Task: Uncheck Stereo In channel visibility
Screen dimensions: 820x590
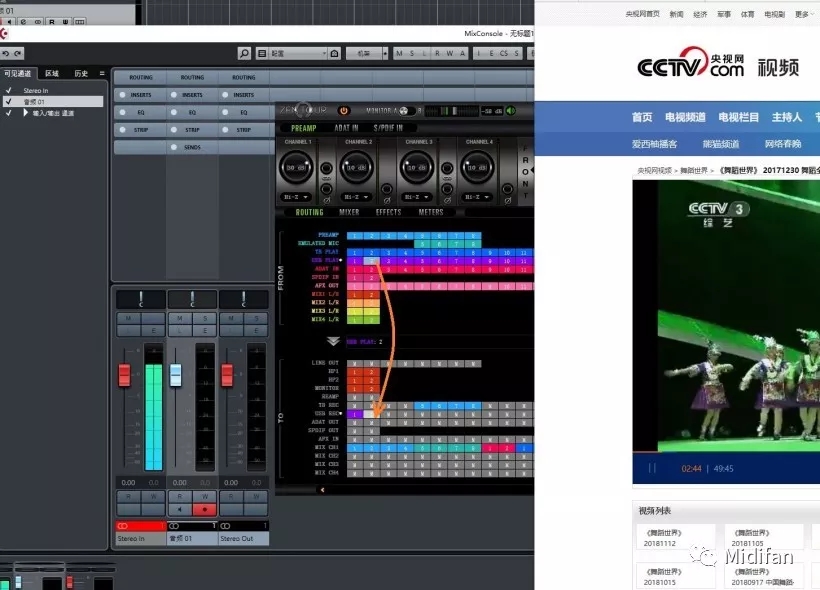Action: [x=8, y=91]
